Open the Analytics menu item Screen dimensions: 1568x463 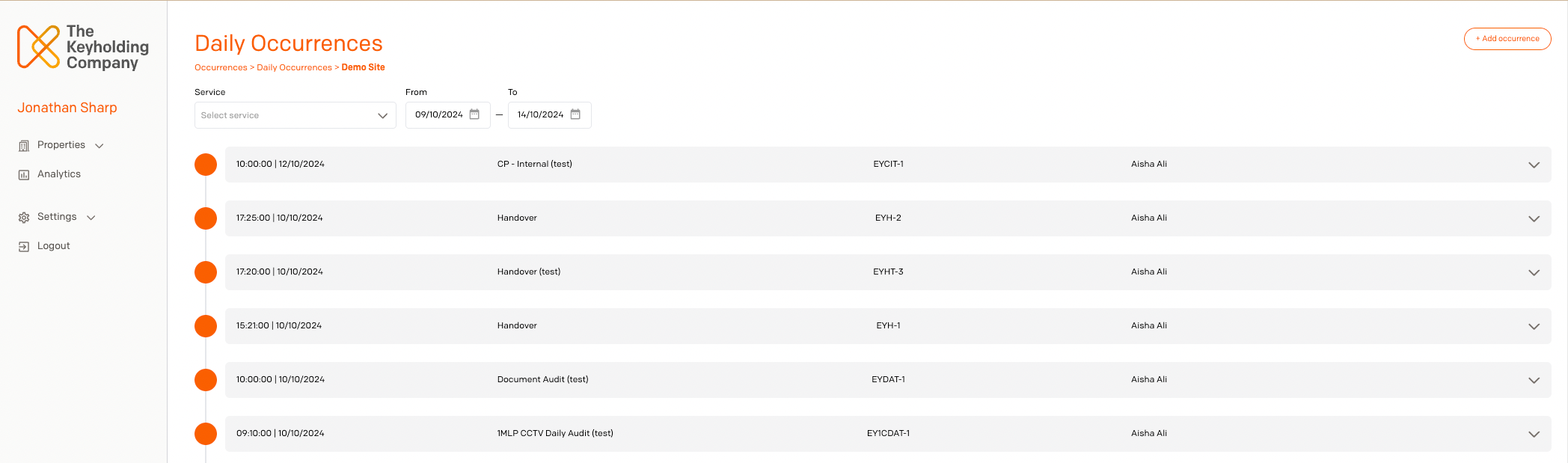59,174
